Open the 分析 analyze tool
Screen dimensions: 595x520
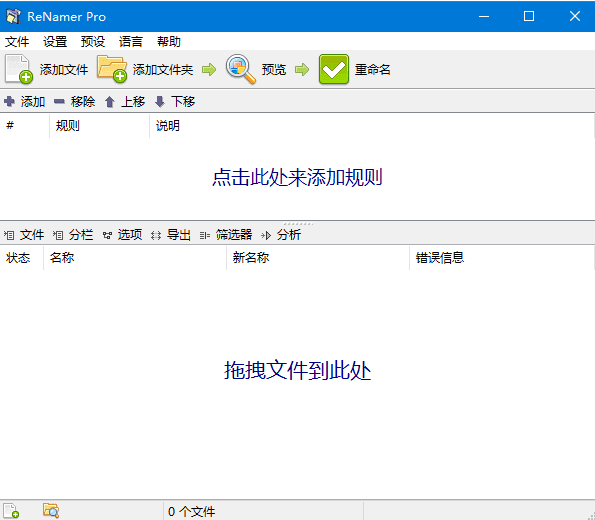pyautogui.click(x=281, y=235)
